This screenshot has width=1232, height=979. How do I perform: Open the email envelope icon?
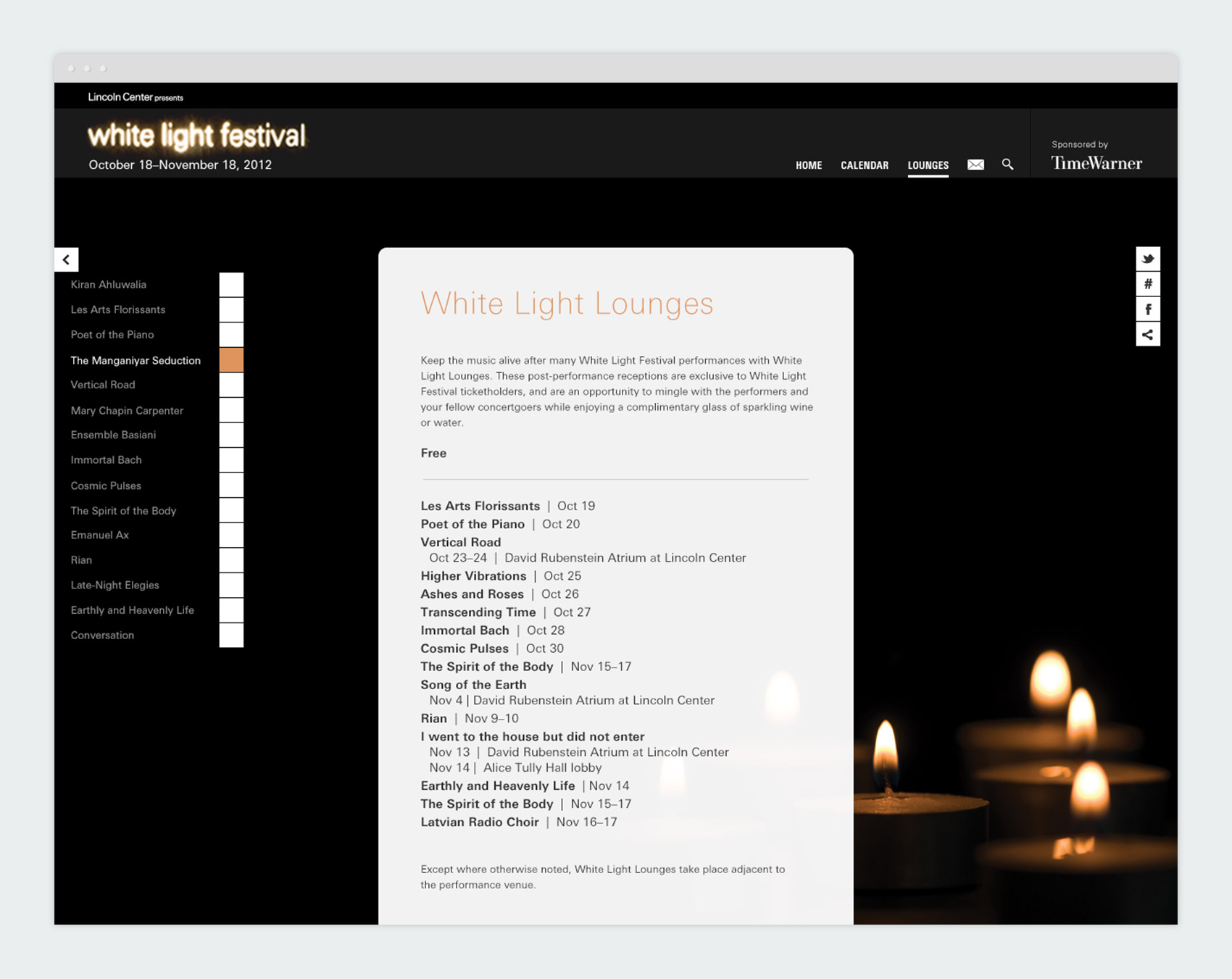pyautogui.click(x=975, y=164)
